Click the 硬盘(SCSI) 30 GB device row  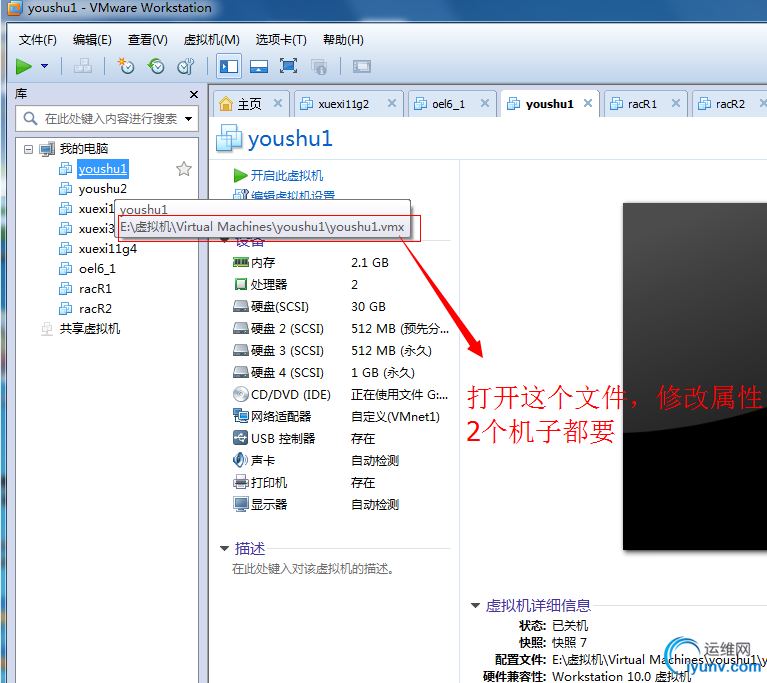pos(340,307)
